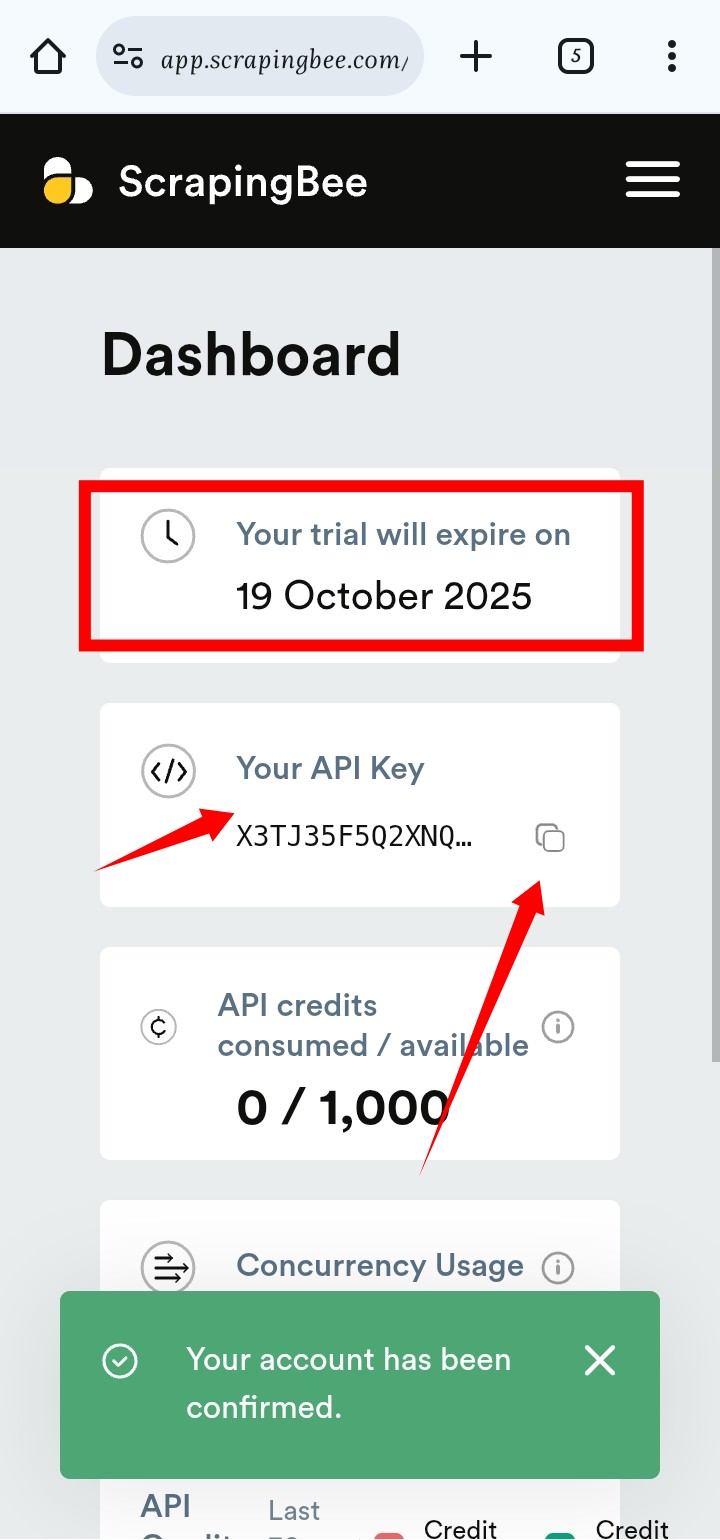Click the ScrapingBee logo icon

pyautogui.click(x=68, y=181)
